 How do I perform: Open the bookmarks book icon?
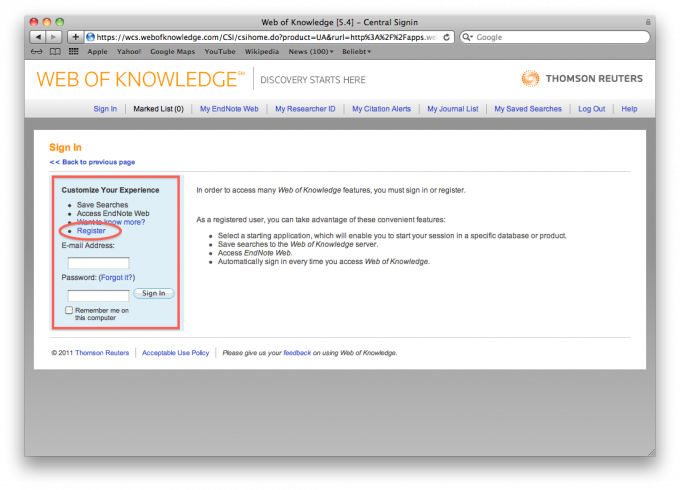(x=55, y=52)
